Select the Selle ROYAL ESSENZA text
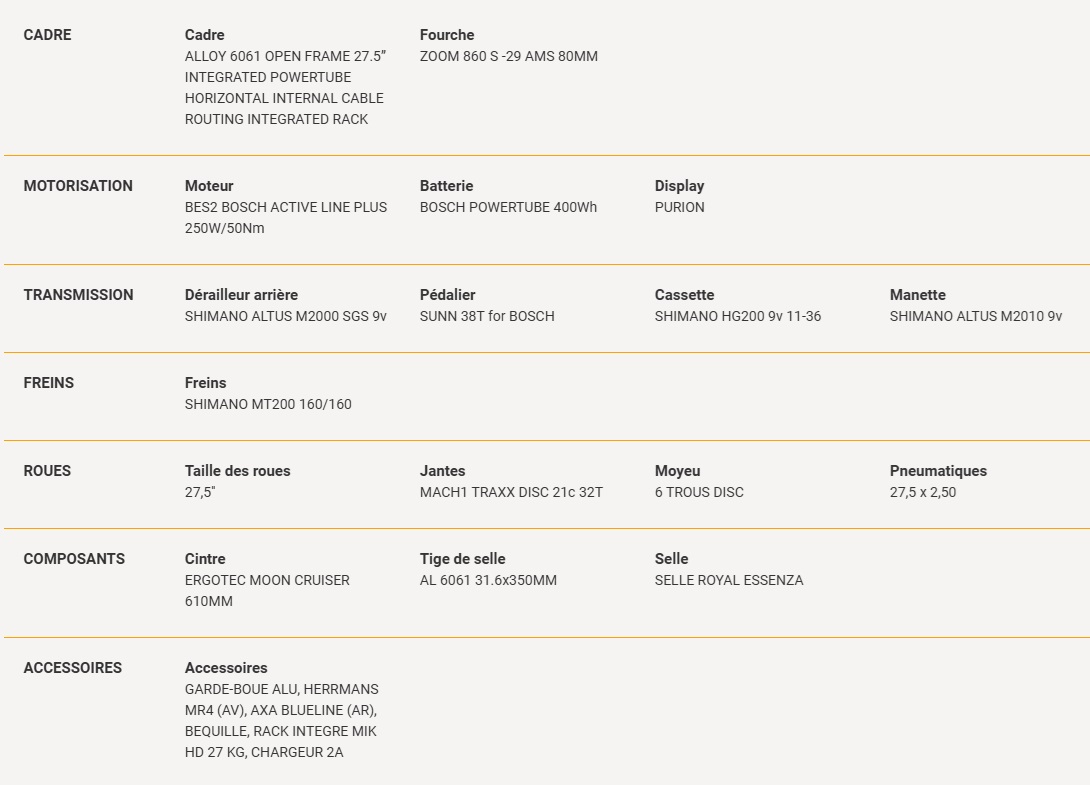 click(729, 581)
